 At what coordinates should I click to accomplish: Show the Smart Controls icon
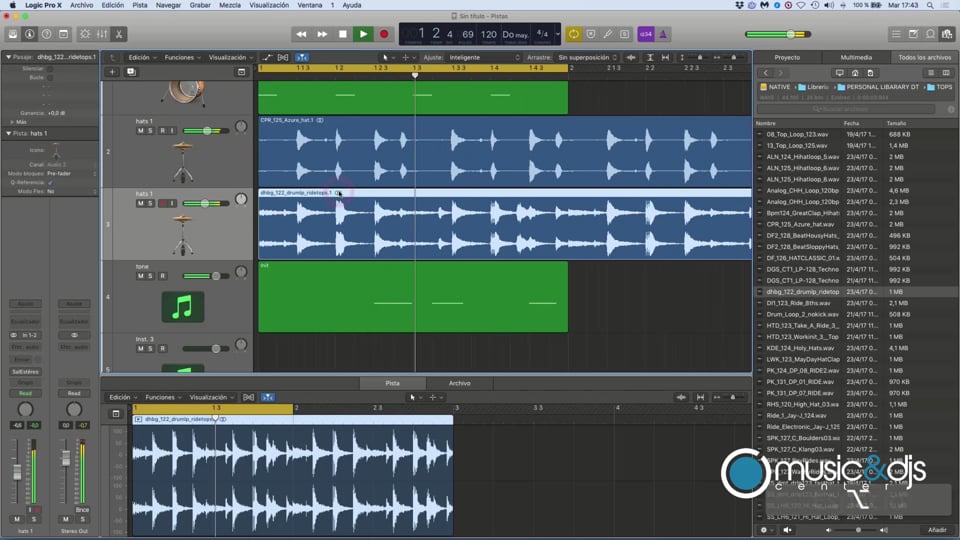[x=85, y=34]
